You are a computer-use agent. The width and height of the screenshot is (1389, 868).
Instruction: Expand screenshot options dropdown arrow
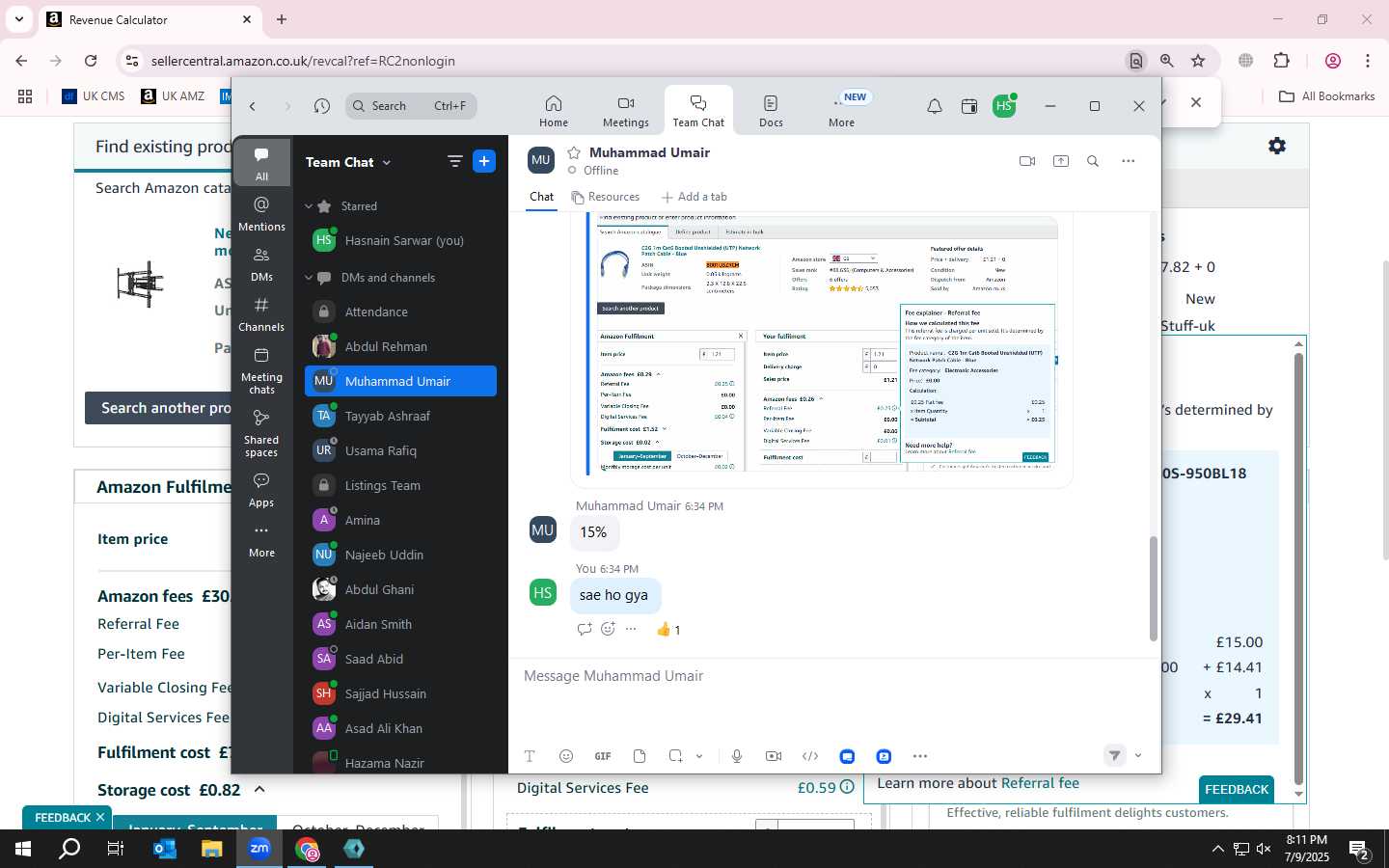click(699, 756)
